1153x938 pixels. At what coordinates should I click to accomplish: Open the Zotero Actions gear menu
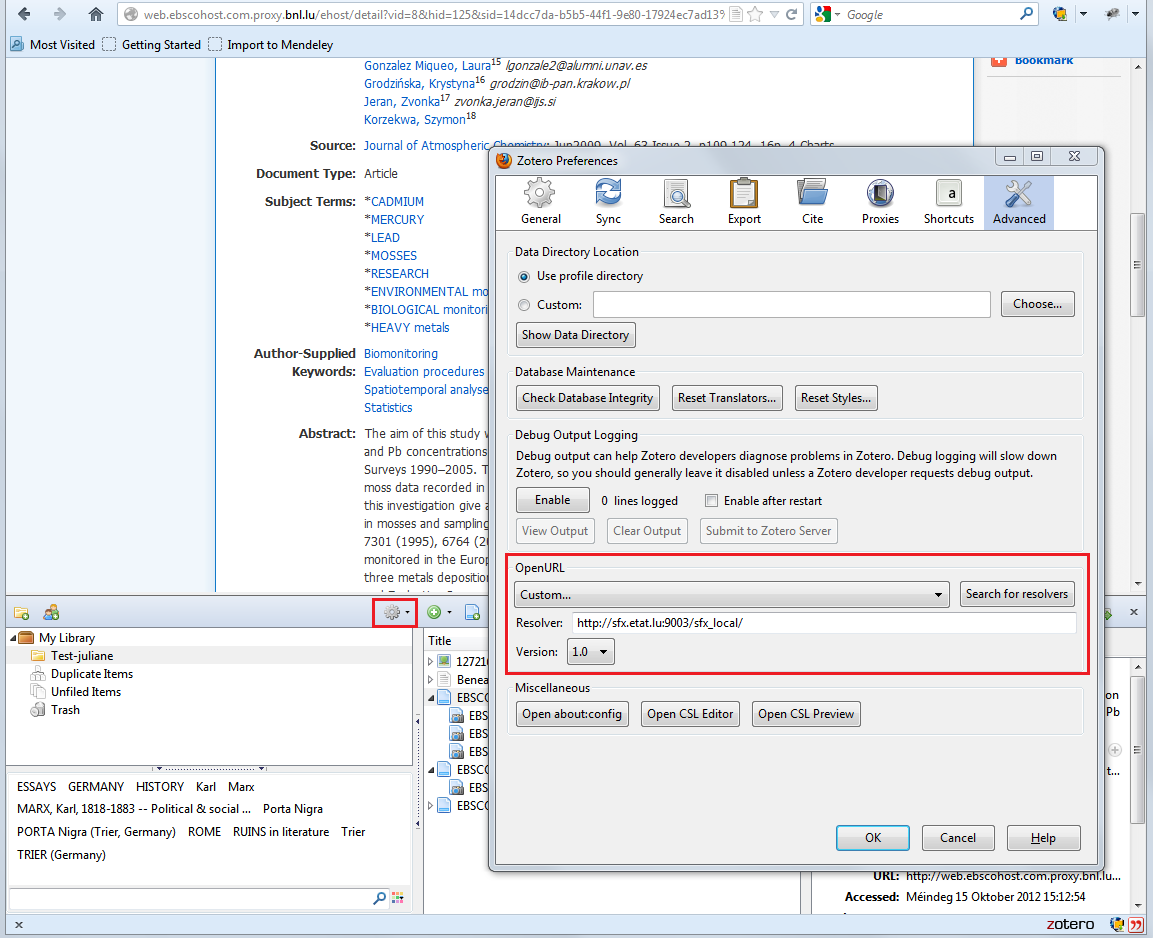click(396, 612)
